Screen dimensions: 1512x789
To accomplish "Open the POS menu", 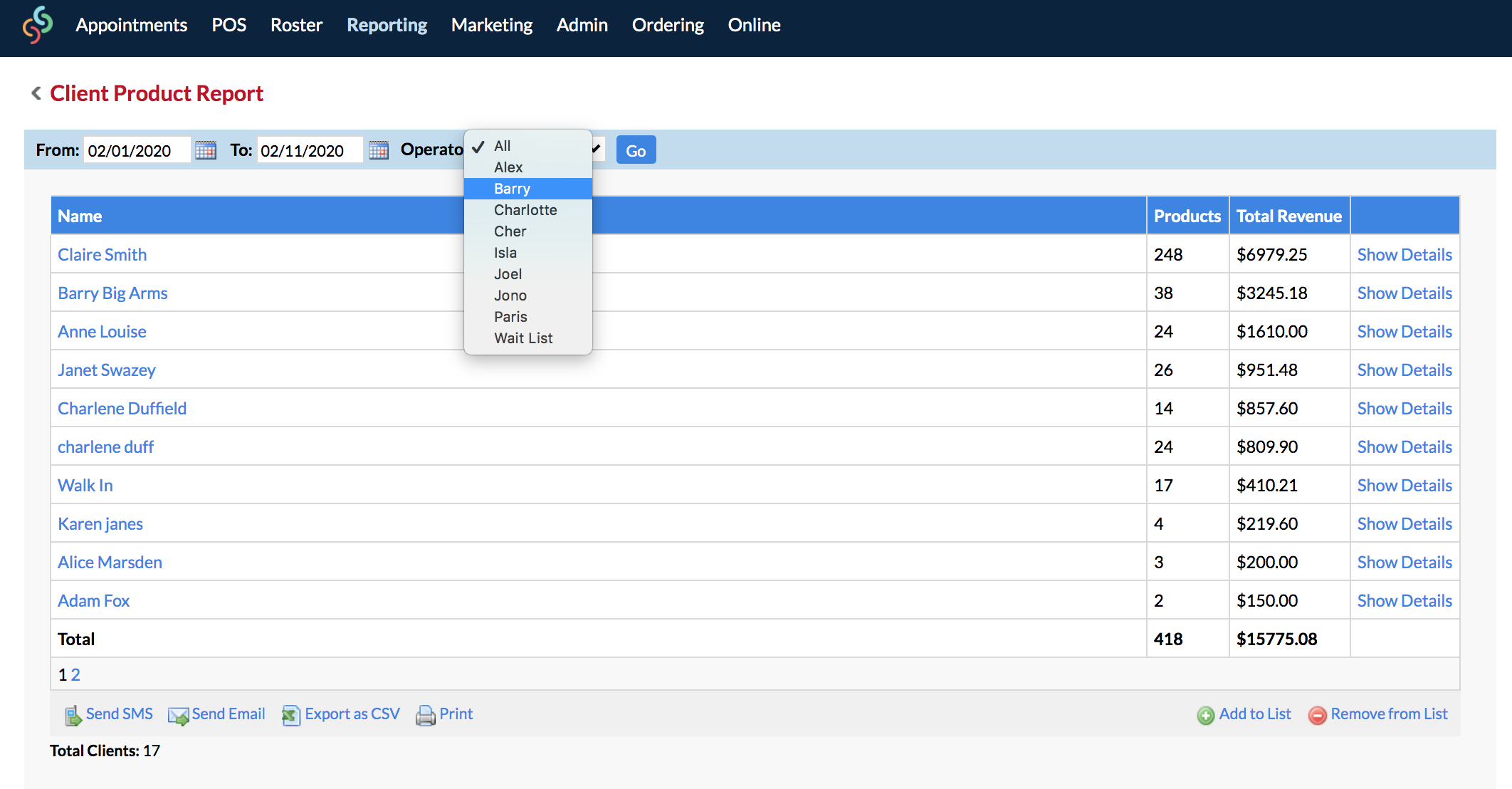I will (229, 25).
